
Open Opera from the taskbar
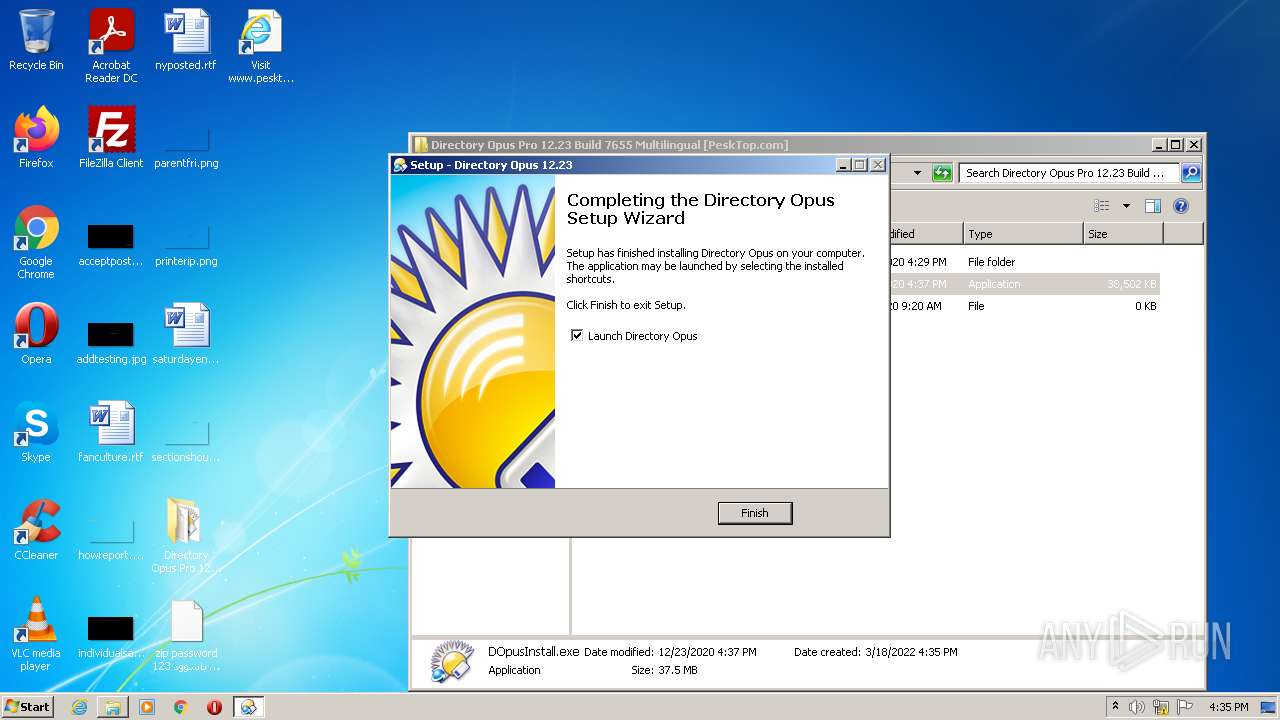coord(214,707)
